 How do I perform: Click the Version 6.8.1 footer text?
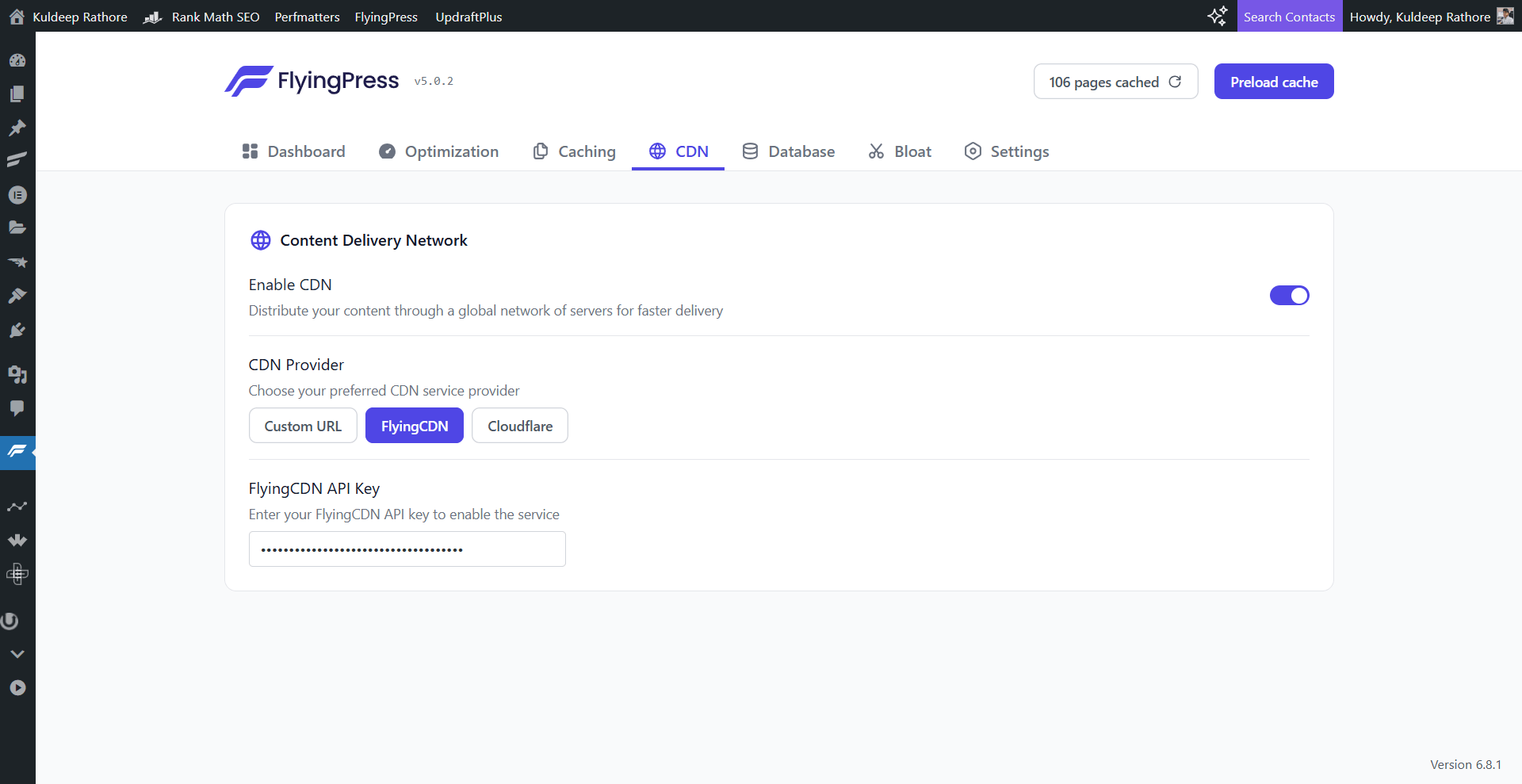pos(1466,764)
